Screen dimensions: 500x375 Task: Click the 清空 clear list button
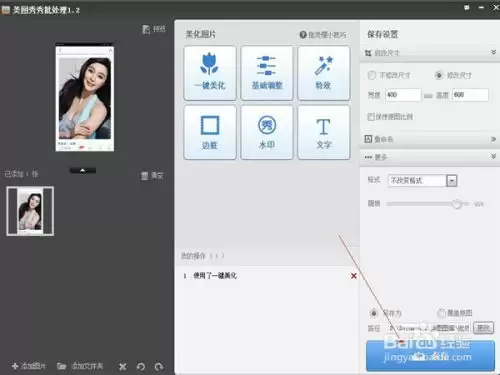pos(152,176)
